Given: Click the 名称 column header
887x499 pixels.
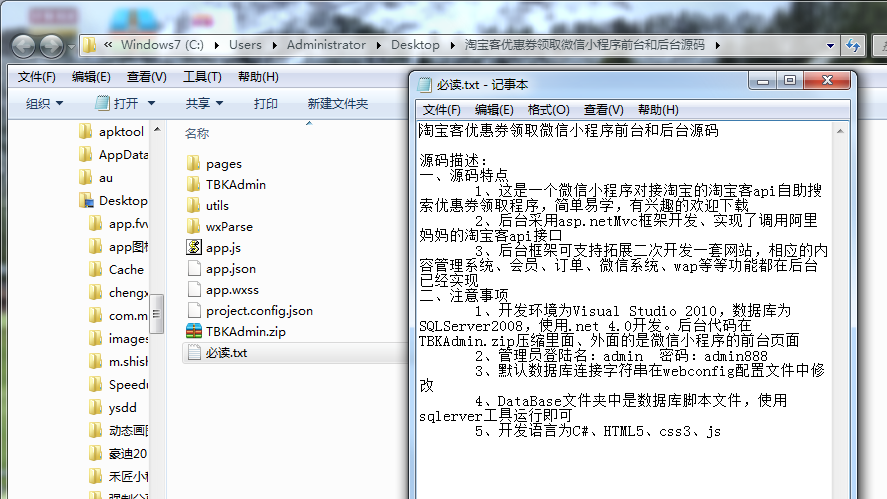Looking at the screenshot, I should coord(197,134).
